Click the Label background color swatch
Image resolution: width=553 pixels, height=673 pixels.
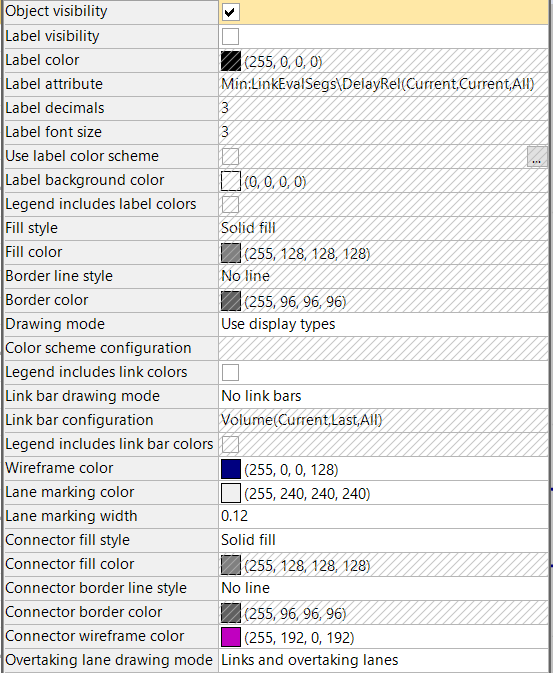coord(231,181)
